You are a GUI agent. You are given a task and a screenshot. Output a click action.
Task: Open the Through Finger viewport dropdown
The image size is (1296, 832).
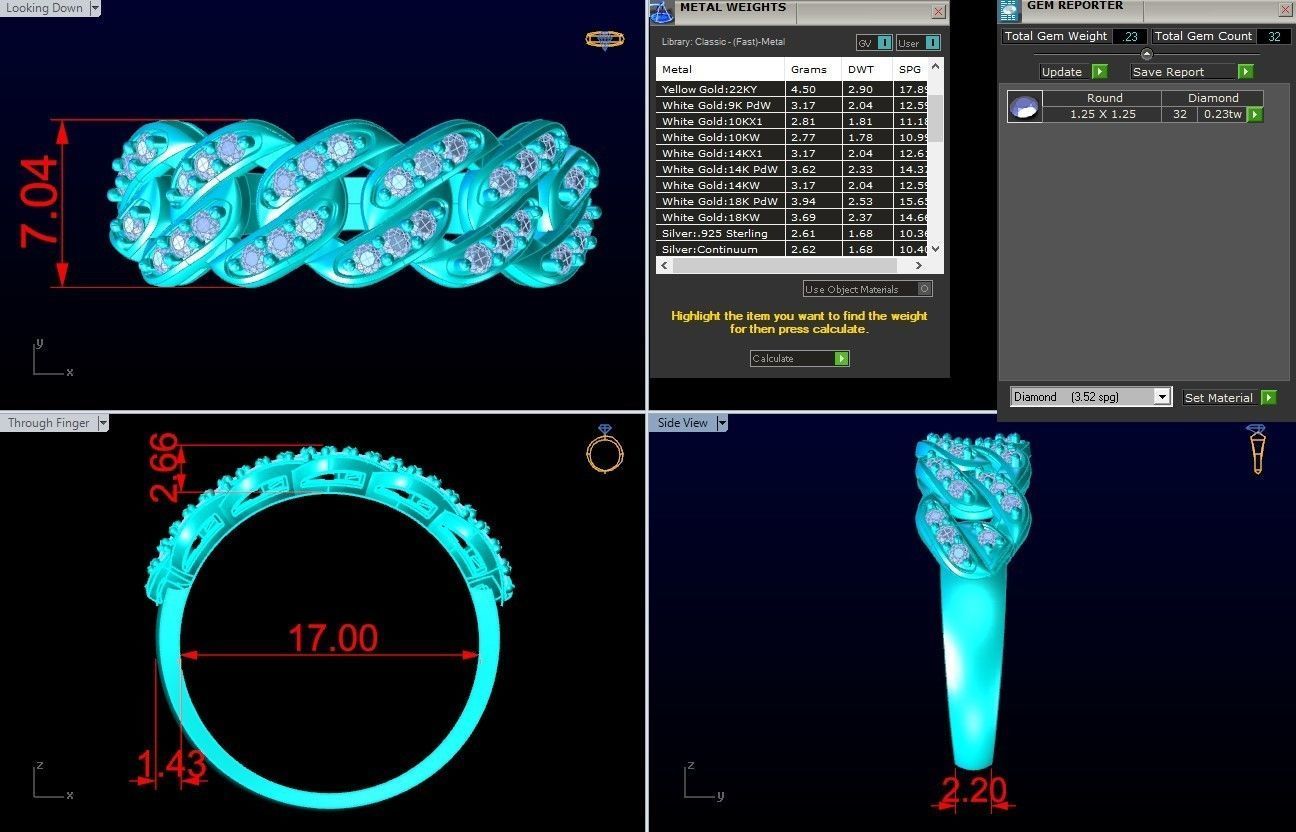tap(102, 423)
